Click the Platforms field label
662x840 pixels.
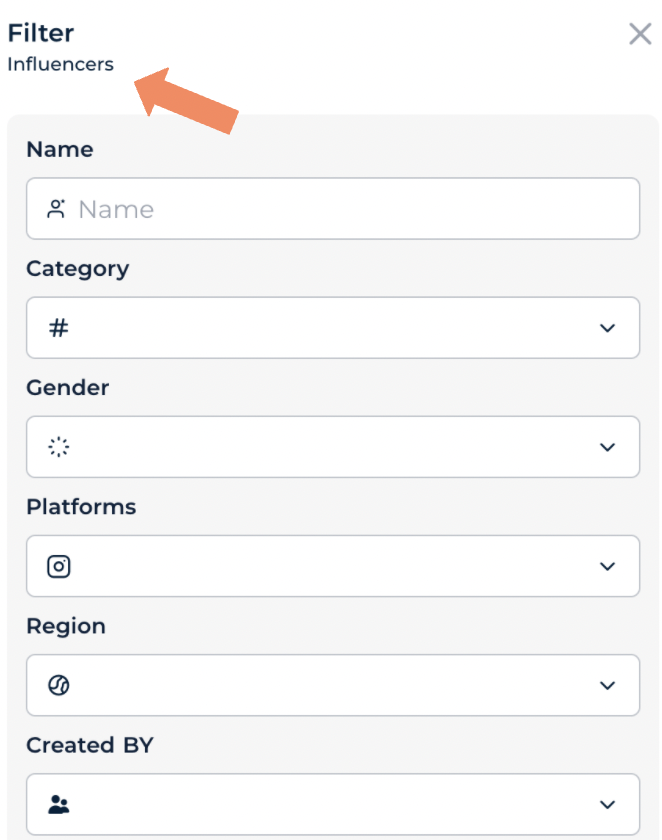[81, 506]
